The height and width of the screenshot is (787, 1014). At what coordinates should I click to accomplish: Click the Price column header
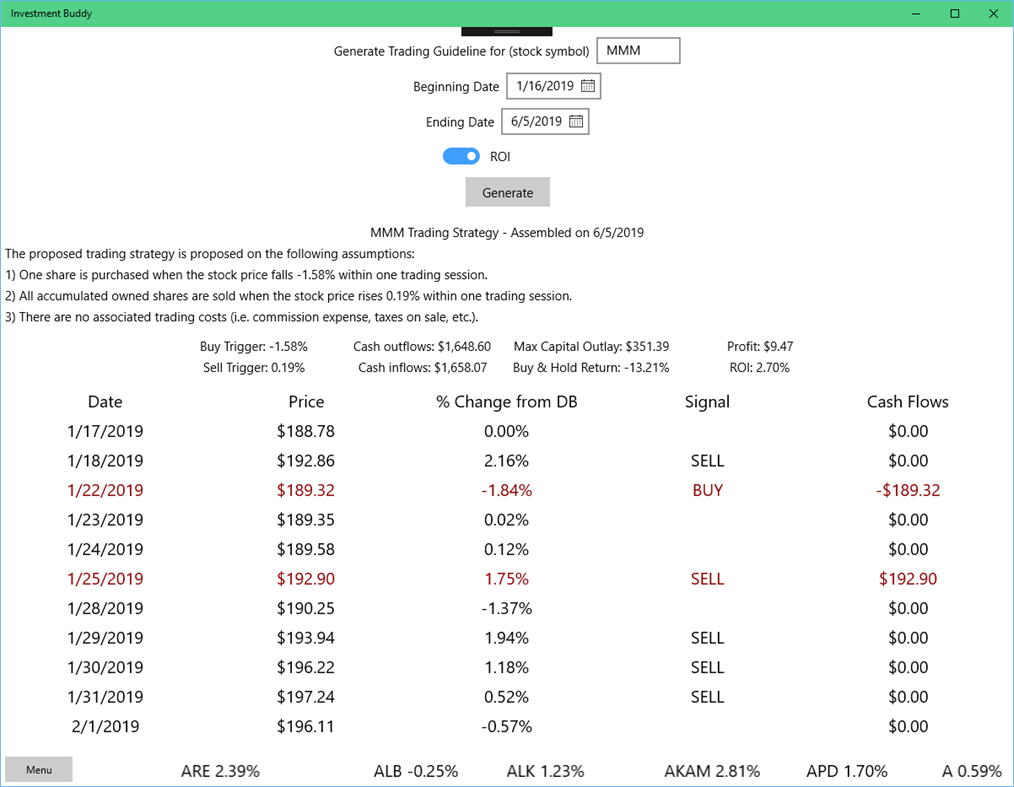coord(306,401)
